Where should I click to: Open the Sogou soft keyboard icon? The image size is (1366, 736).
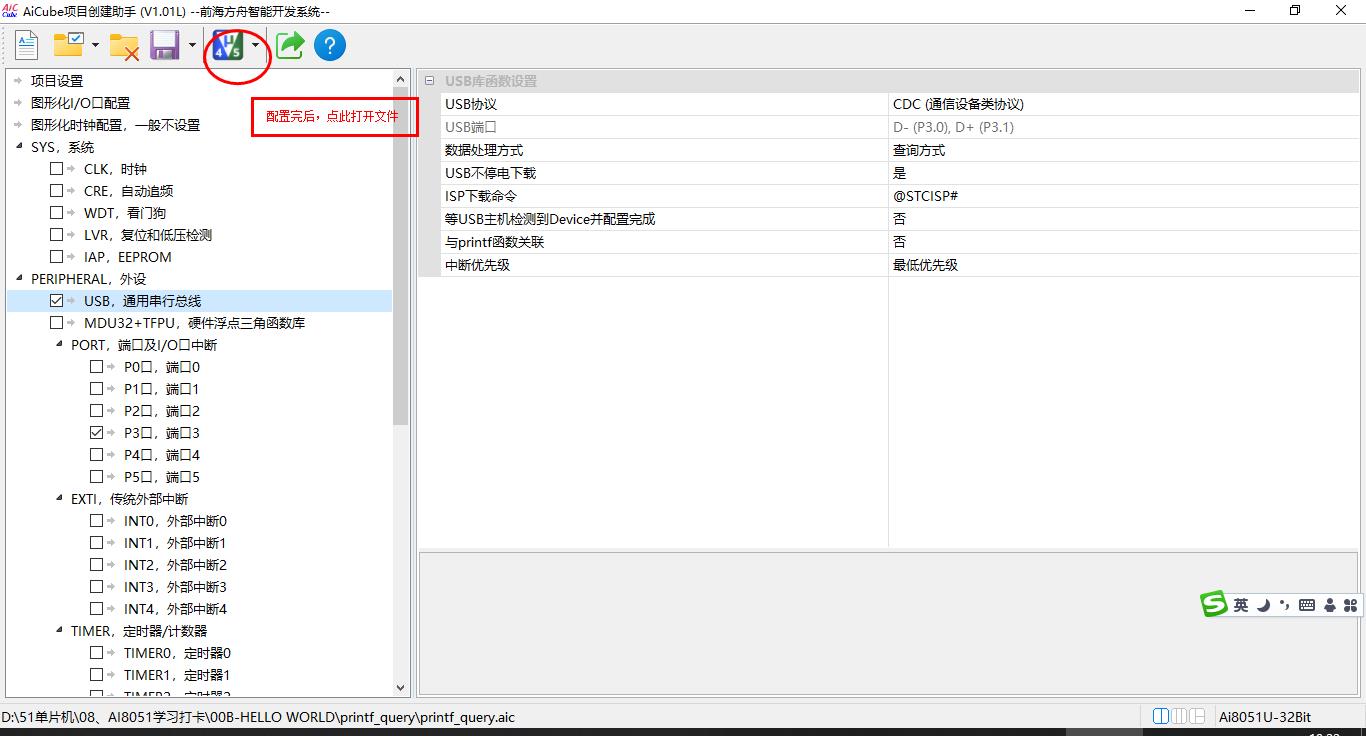pos(1306,604)
